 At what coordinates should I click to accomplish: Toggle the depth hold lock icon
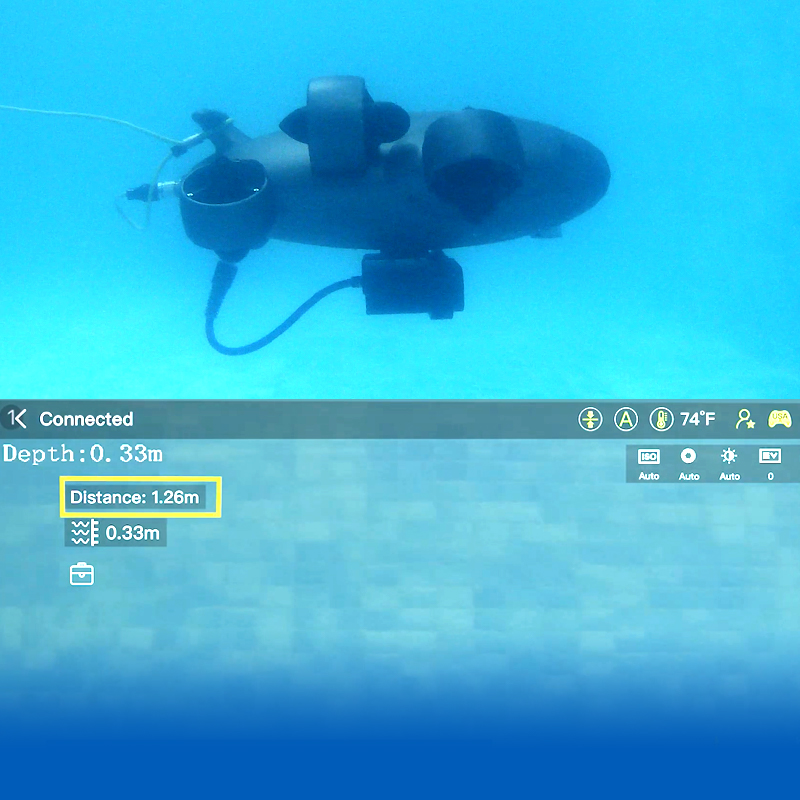pyautogui.click(x=590, y=419)
